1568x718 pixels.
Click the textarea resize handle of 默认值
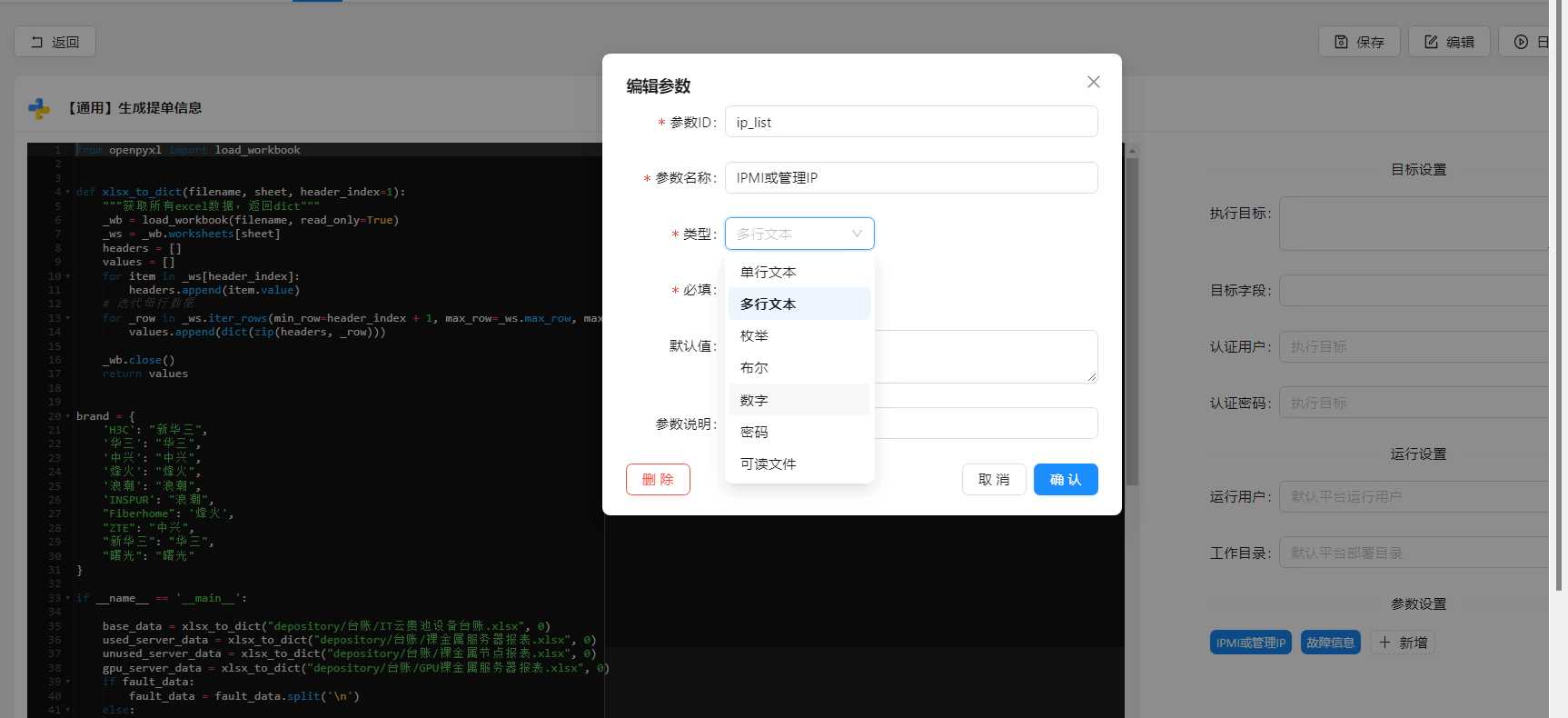[x=1091, y=376]
